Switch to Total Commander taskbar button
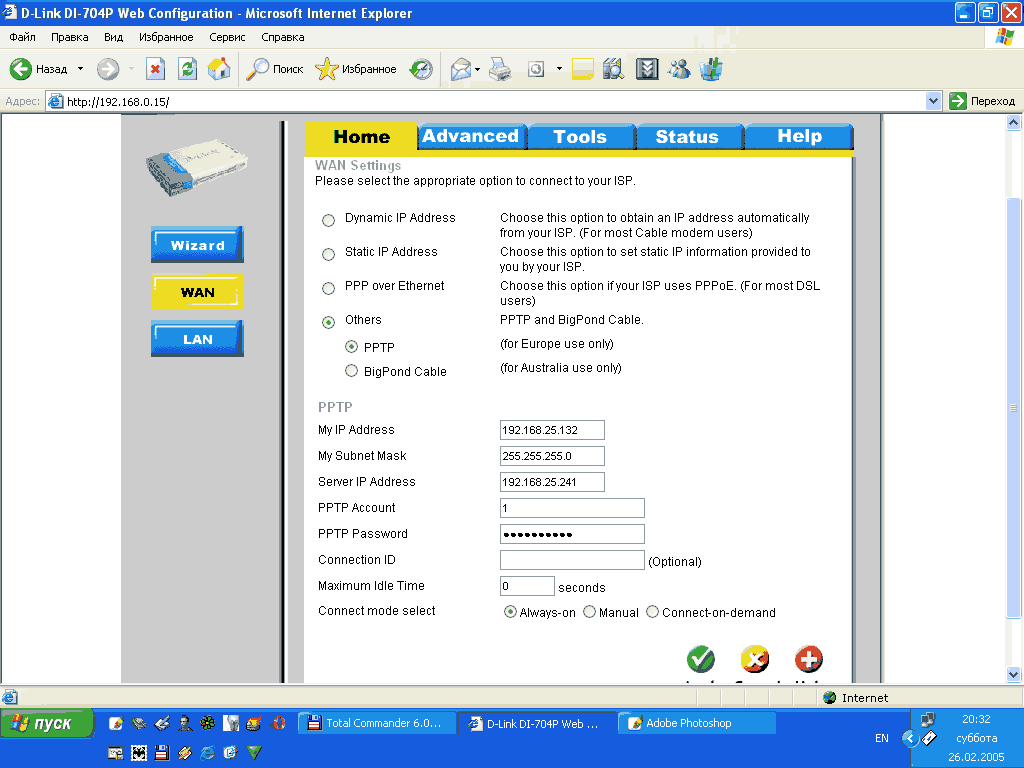 click(x=377, y=723)
